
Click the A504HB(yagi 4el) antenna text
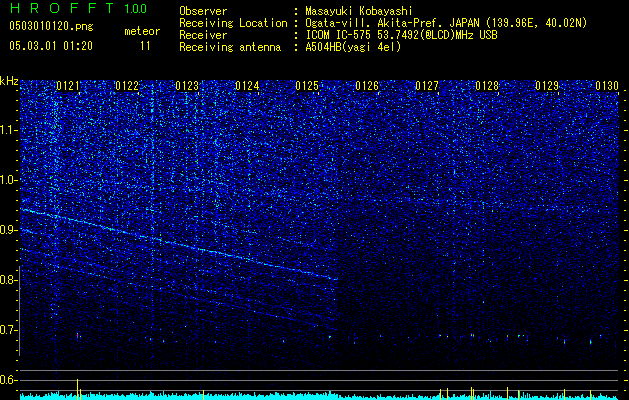(x=353, y=47)
